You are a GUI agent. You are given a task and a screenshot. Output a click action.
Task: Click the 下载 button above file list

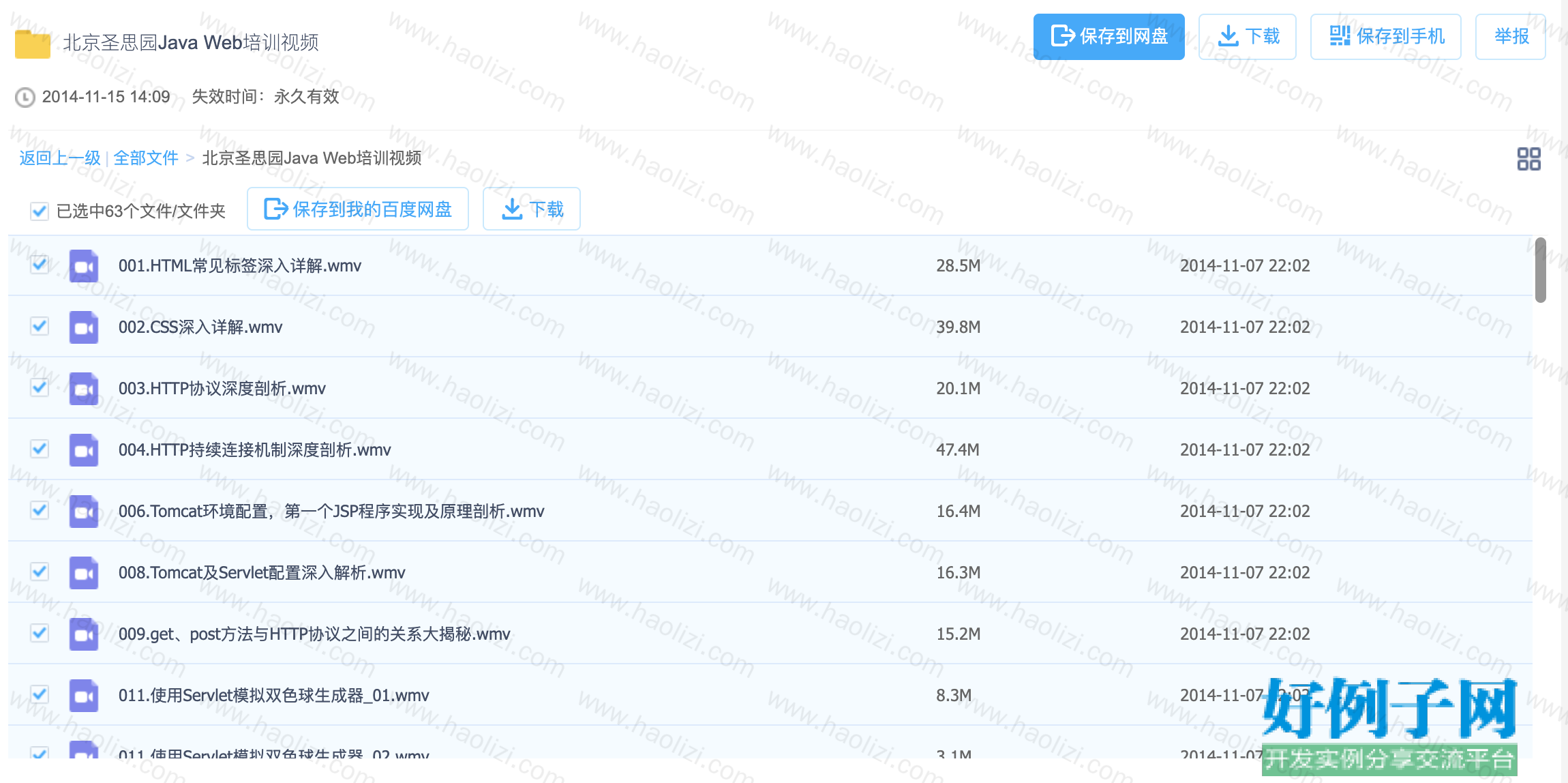point(531,209)
